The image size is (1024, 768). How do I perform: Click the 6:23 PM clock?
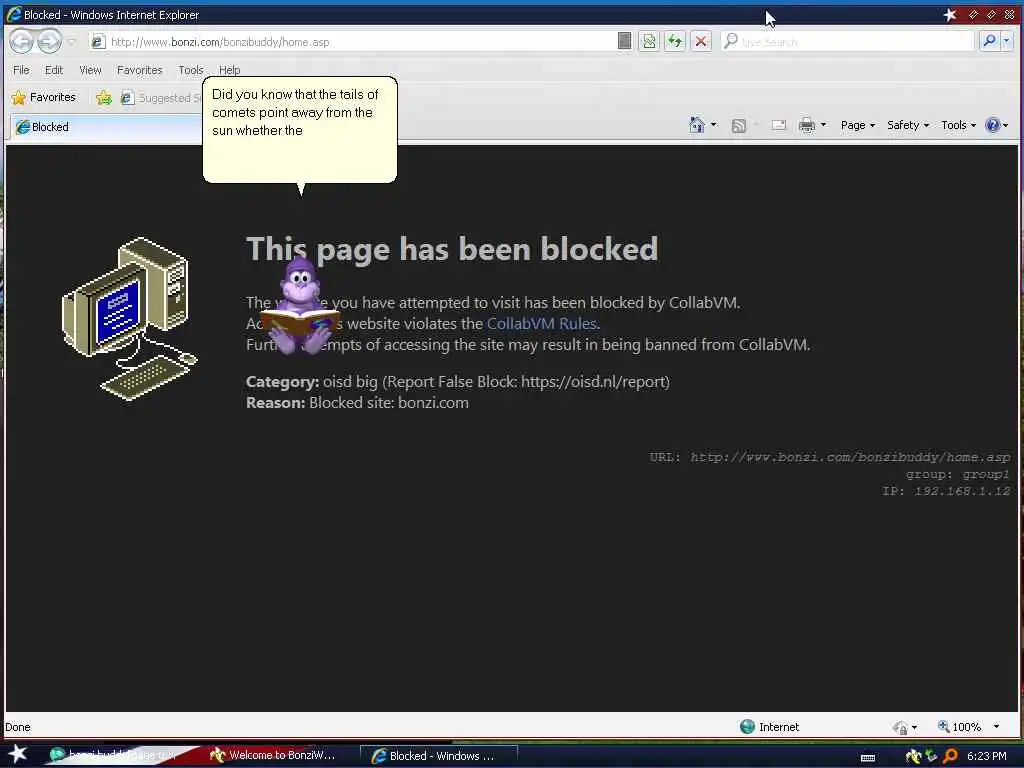(x=986, y=756)
